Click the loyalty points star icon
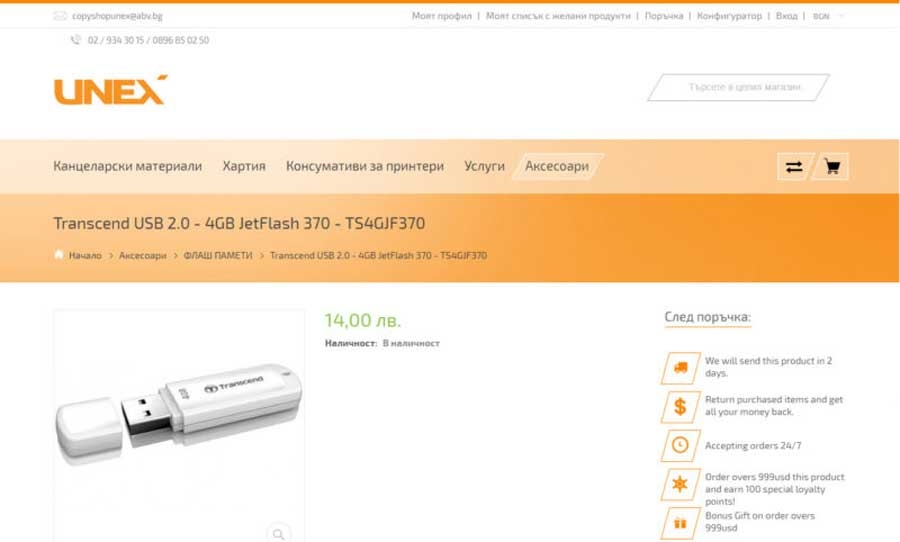 (x=680, y=484)
